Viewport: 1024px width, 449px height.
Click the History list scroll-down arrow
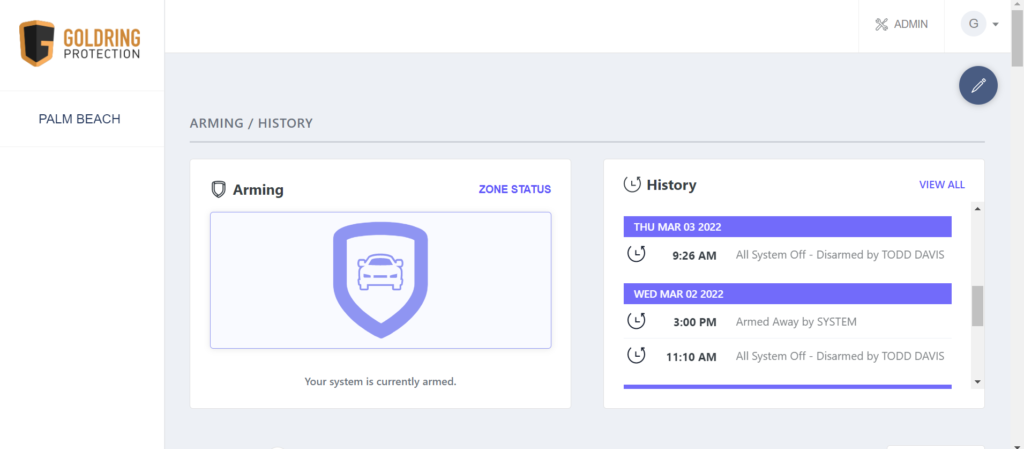point(978,382)
